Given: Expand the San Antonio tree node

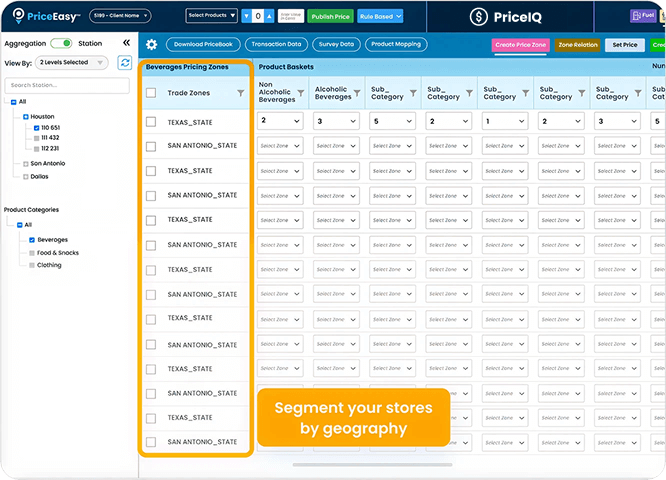Looking at the screenshot, I should (x=25, y=164).
